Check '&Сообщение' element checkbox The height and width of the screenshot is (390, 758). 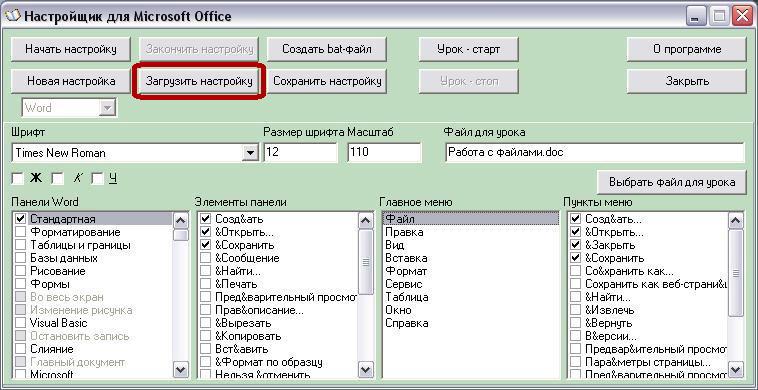pyautogui.click(x=205, y=258)
